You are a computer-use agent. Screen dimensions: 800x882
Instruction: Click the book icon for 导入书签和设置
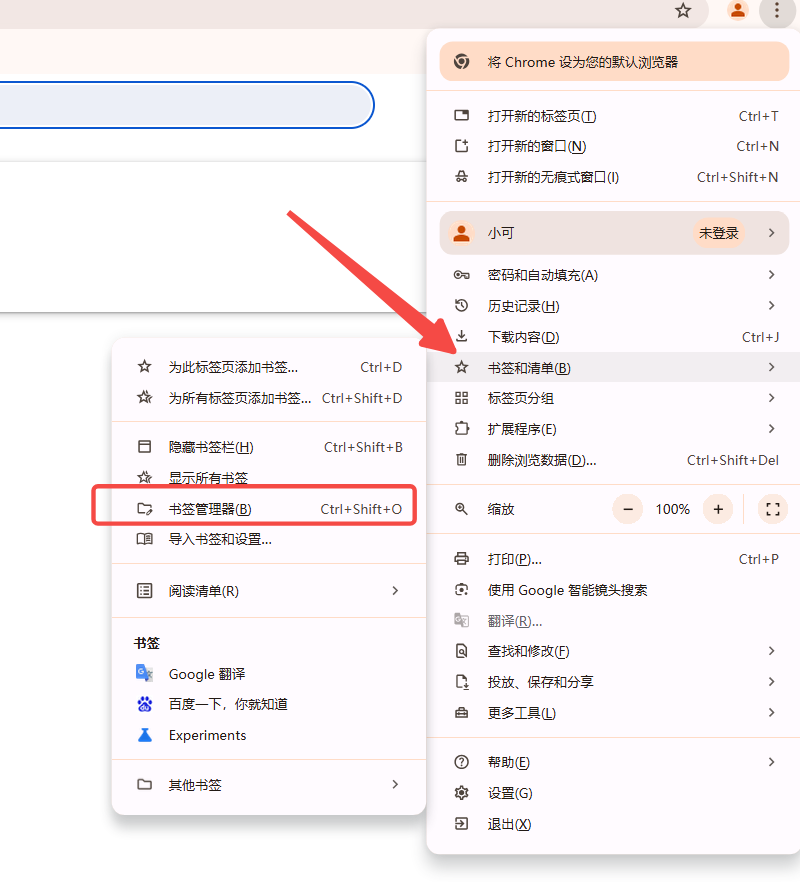145,539
